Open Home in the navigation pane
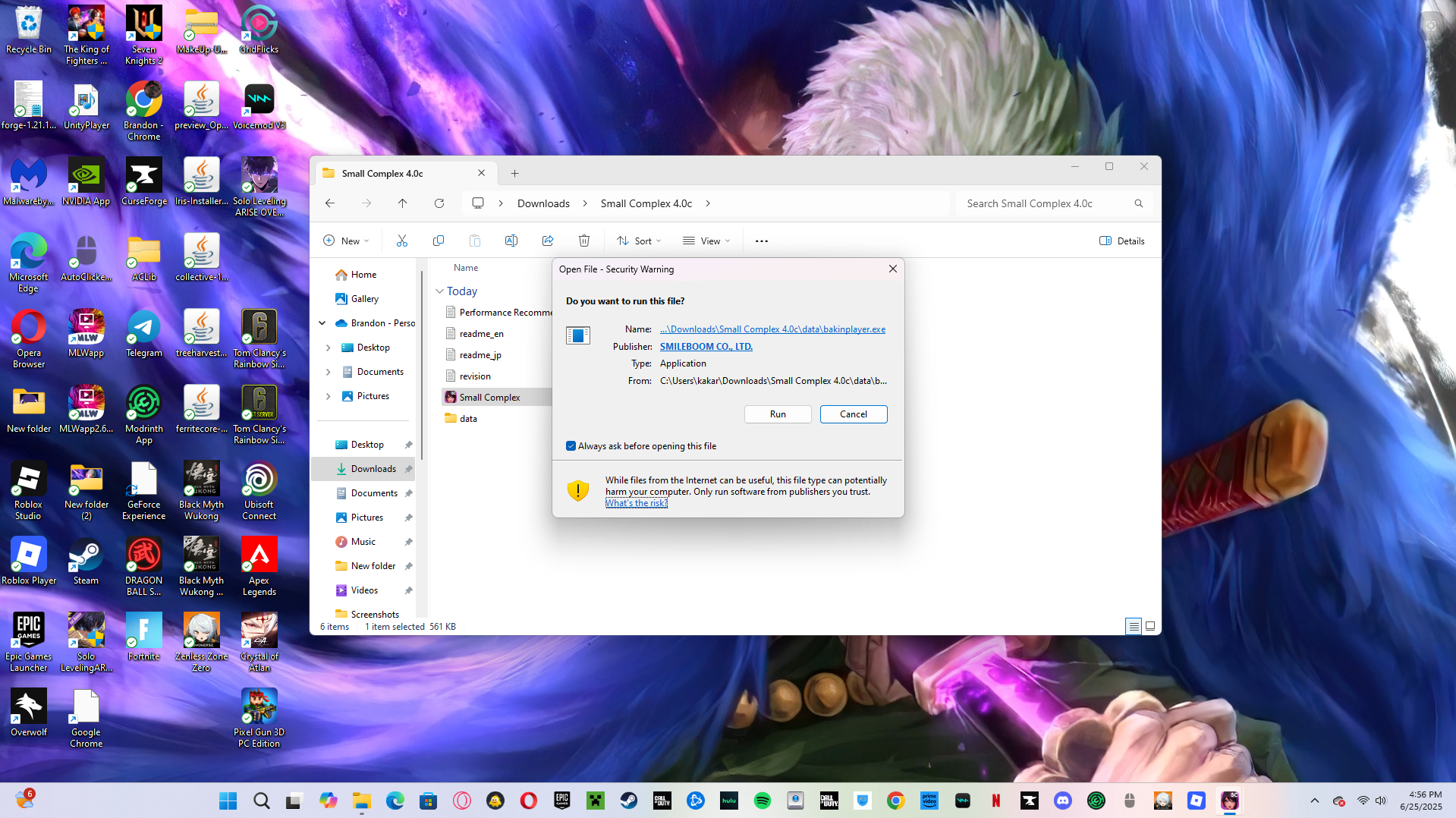Viewport: 1456px width, 818px height. (363, 275)
